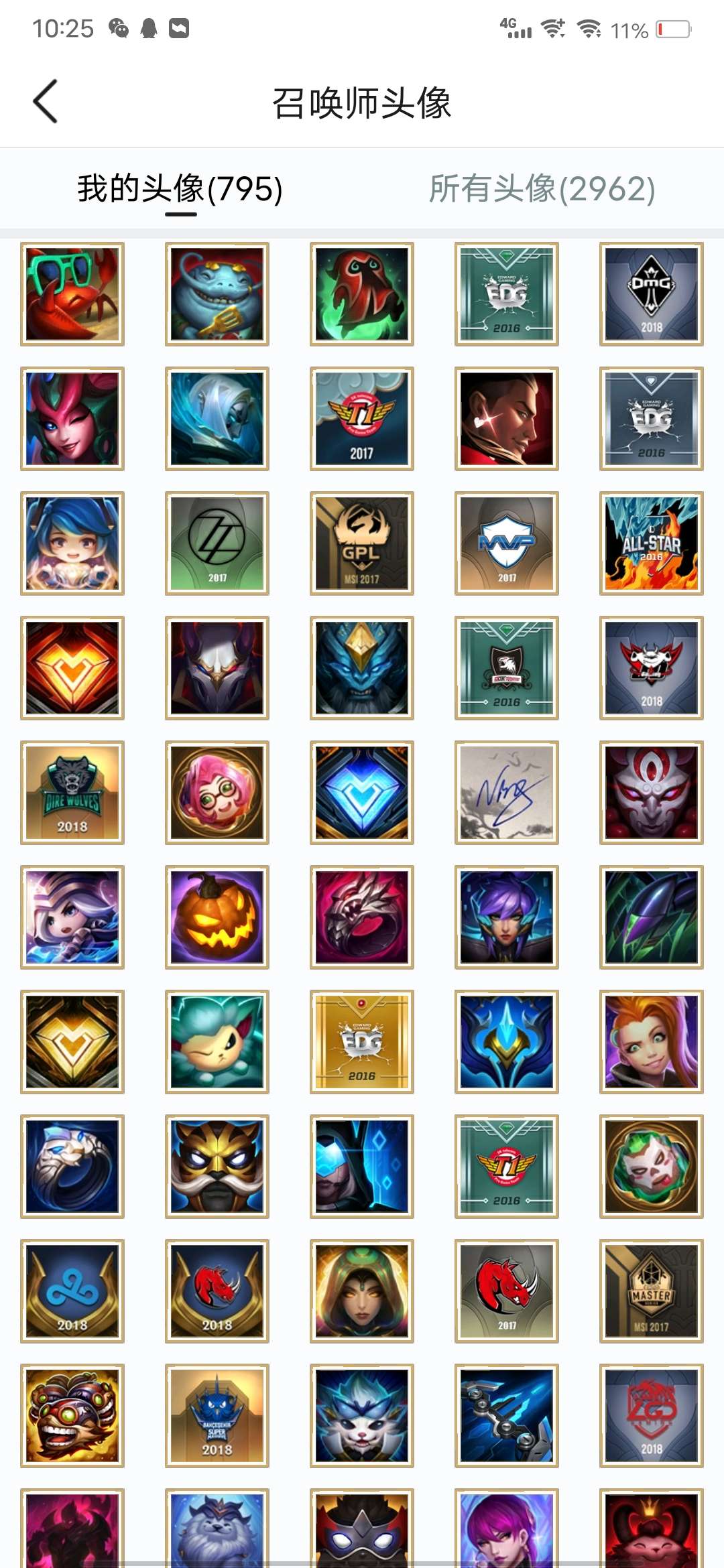Choose the blue signature autograph avatar

507,793
